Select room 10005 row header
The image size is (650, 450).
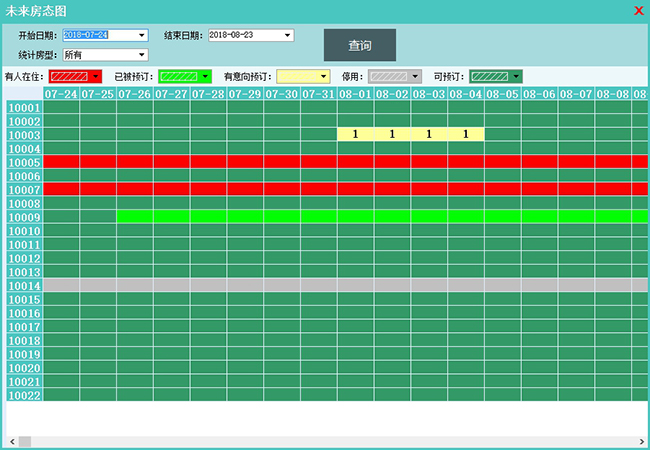click(x=24, y=162)
